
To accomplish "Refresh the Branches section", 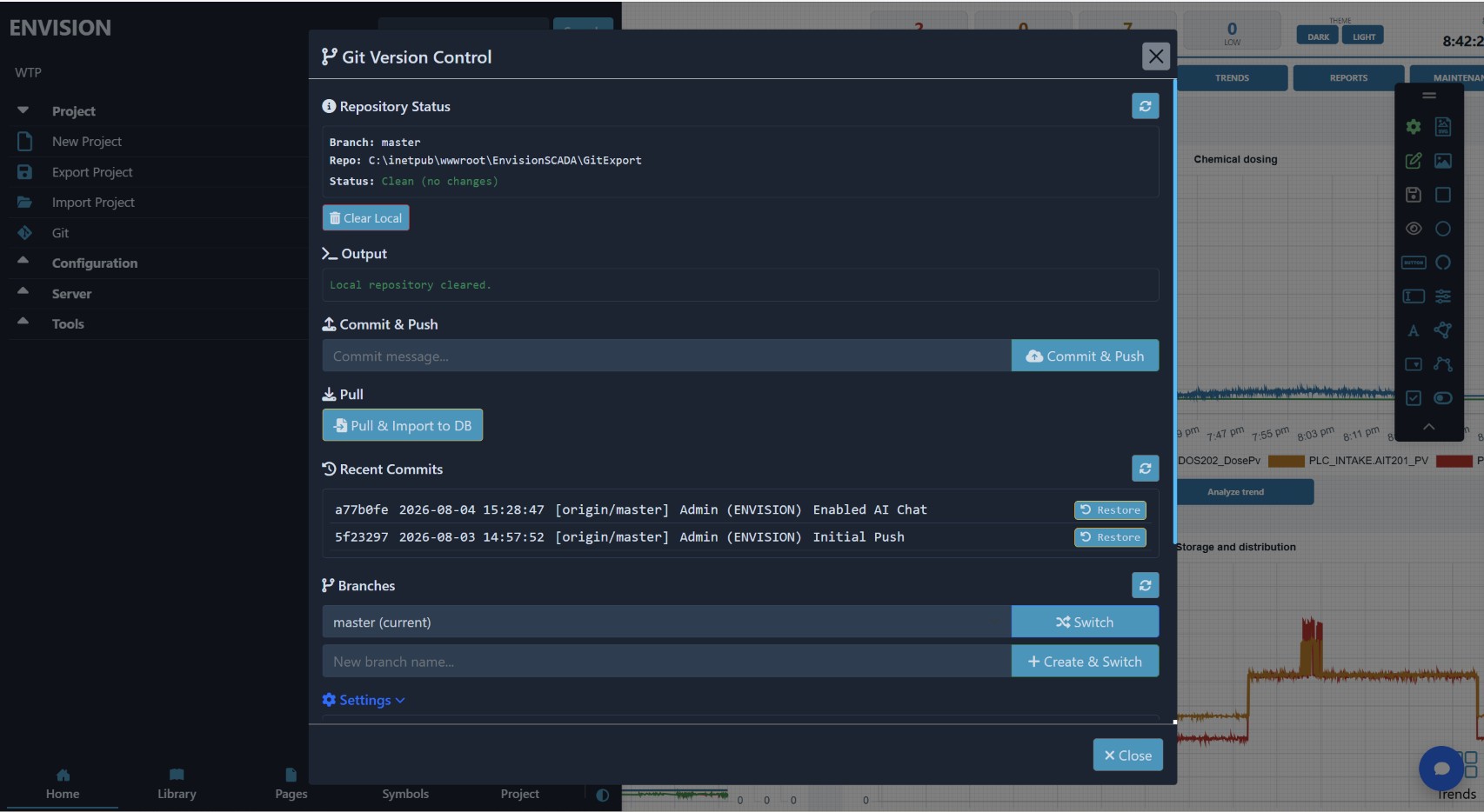I will click(1145, 585).
